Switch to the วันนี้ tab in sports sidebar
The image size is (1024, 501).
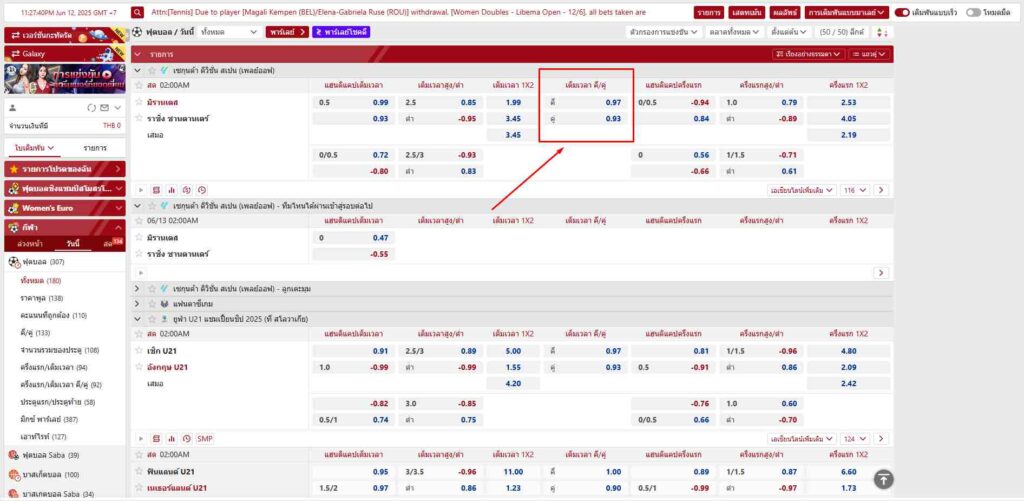tap(73, 244)
